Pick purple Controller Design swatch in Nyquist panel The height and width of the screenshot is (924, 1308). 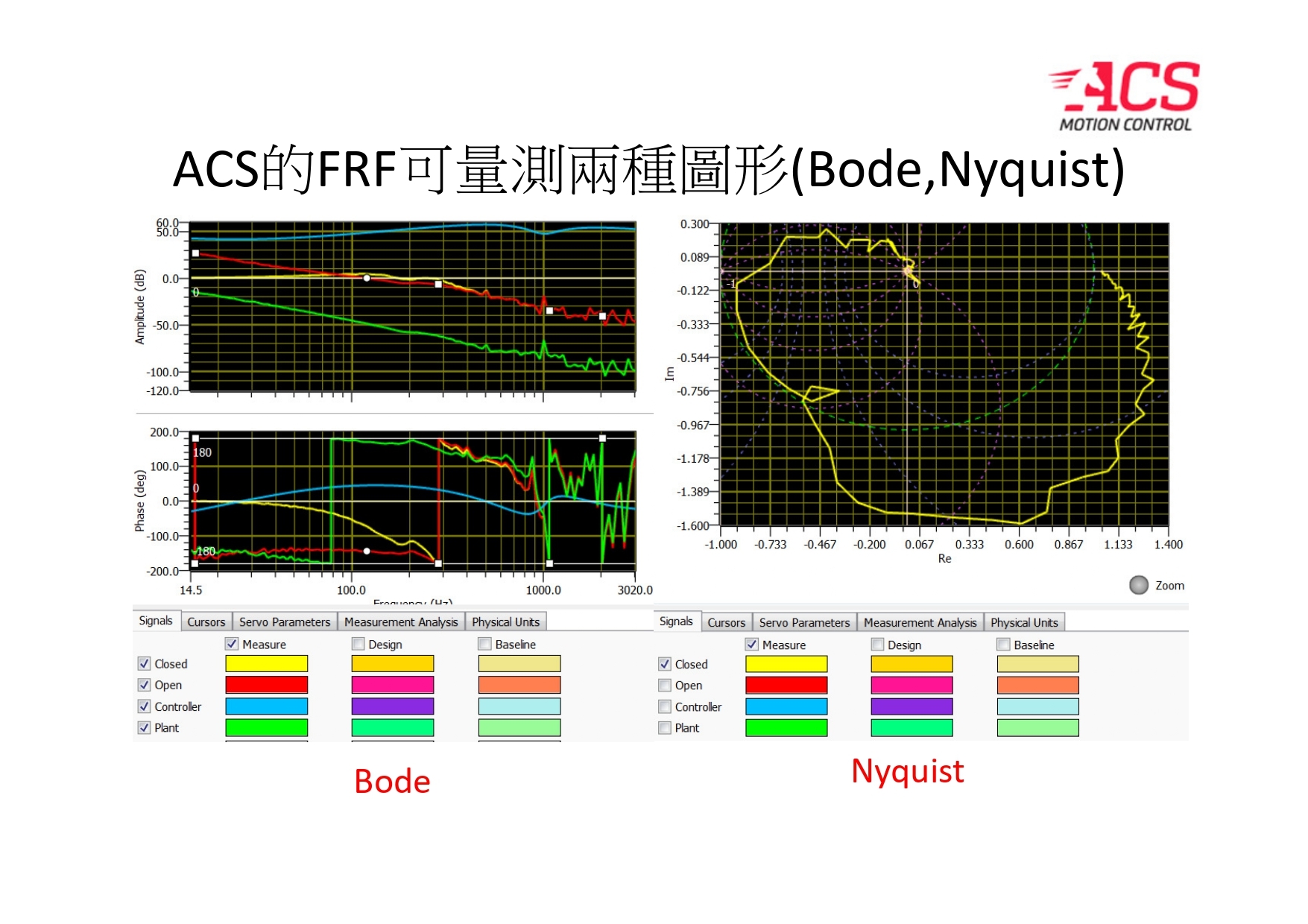(912, 706)
